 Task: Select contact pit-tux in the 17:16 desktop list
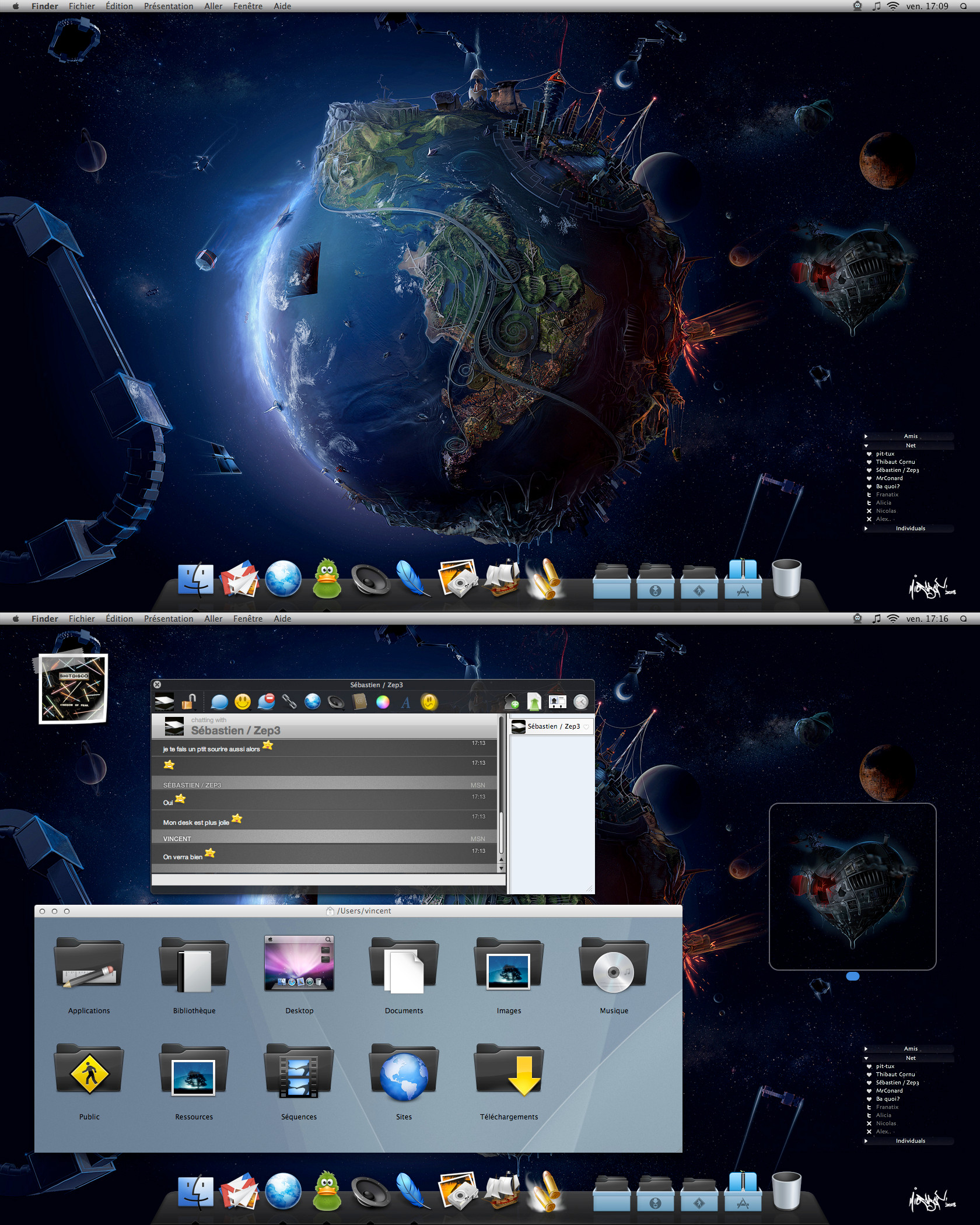point(884,1066)
